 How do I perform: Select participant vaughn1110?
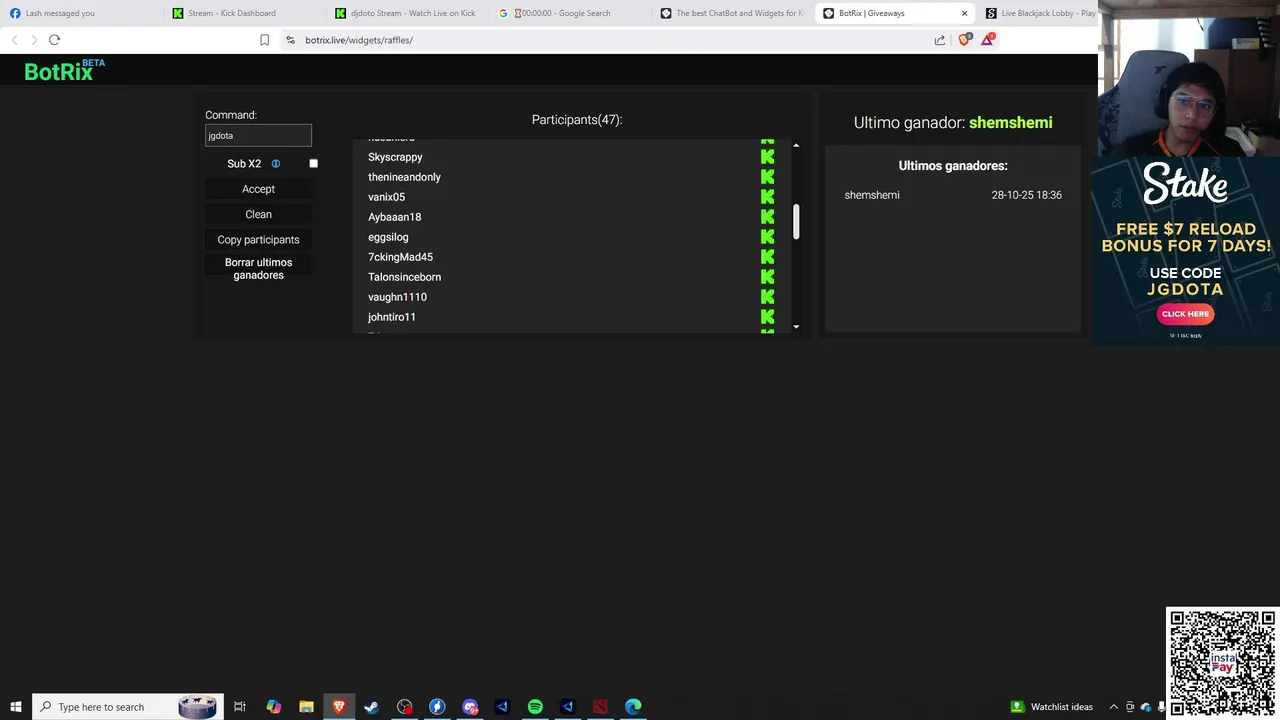[397, 297]
